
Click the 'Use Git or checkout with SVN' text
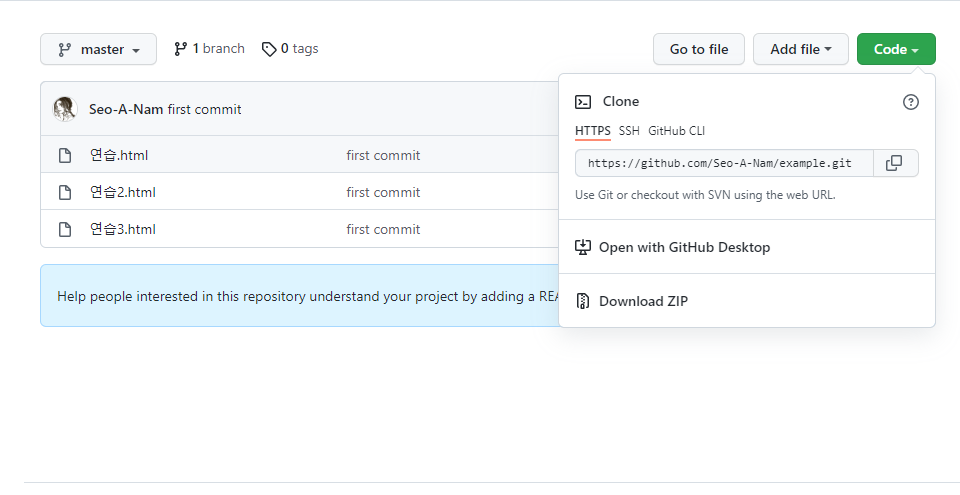click(705, 195)
